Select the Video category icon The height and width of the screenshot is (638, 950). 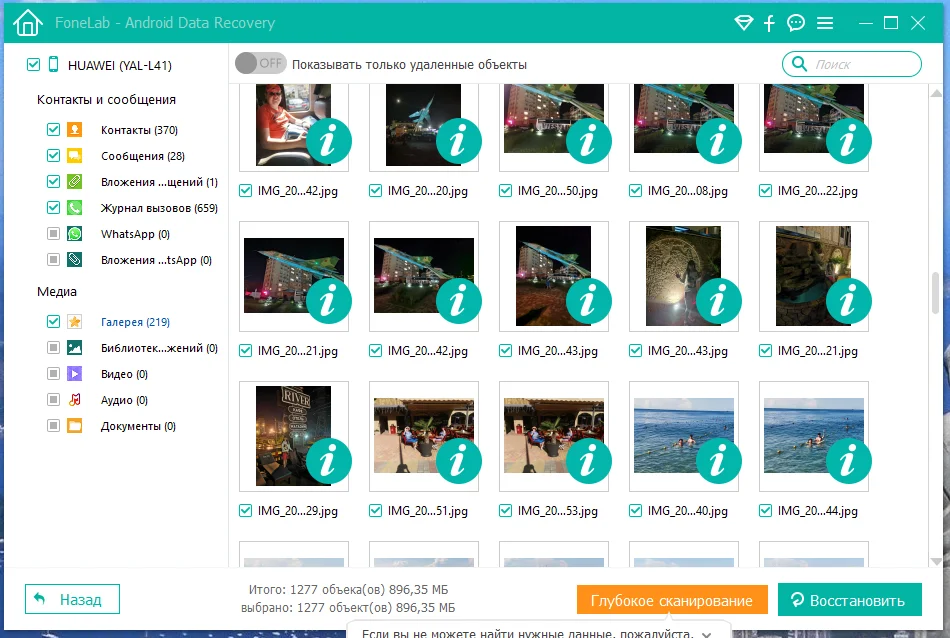tap(75, 374)
